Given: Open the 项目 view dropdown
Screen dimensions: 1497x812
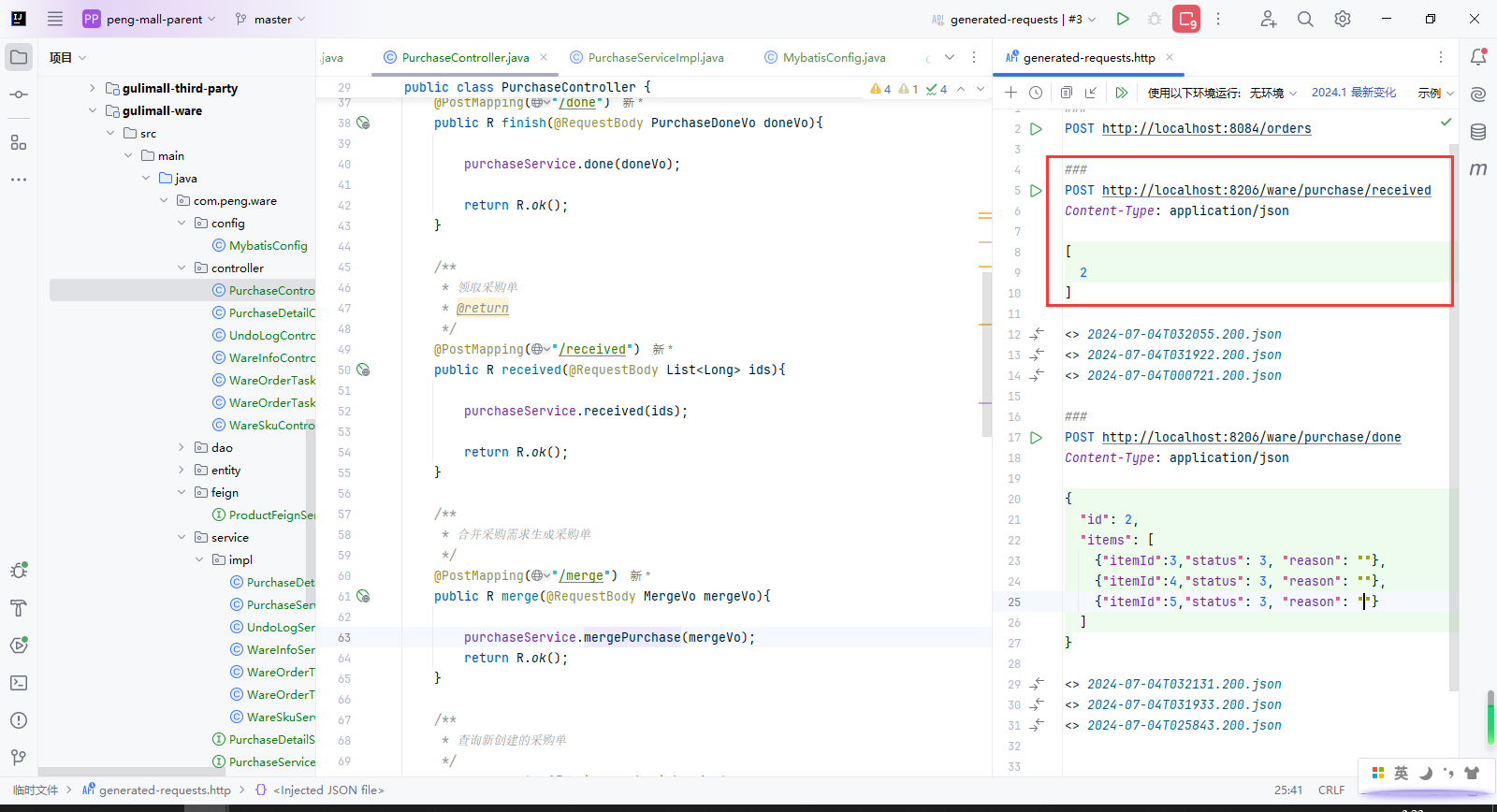Looking at the screenshot, I should 68,58.
